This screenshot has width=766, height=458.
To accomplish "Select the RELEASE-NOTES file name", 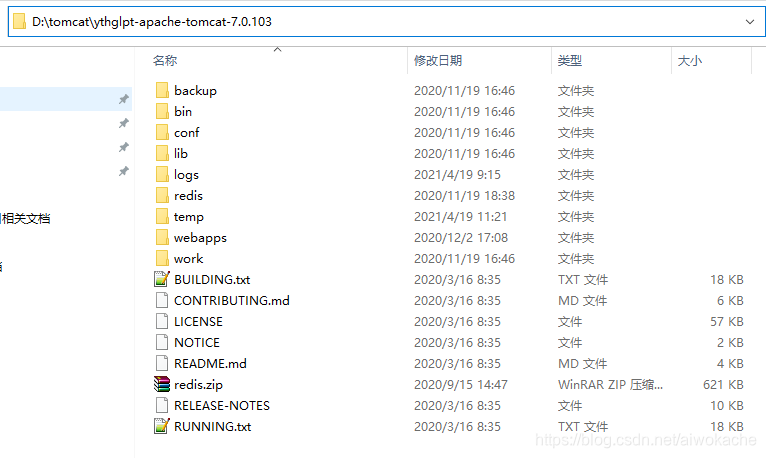I will tap(222, 405).
